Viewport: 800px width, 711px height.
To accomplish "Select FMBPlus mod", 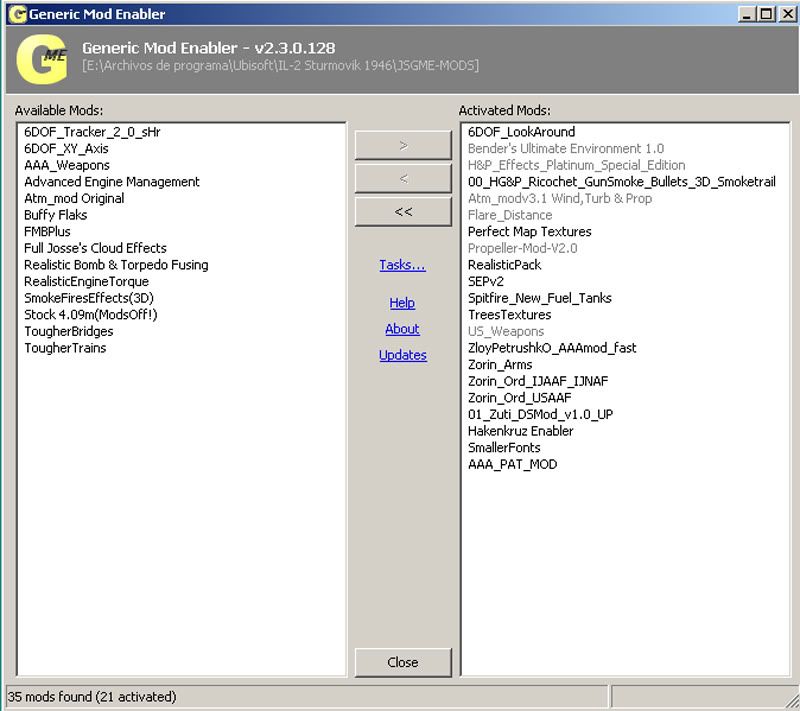I will point(47,232).
